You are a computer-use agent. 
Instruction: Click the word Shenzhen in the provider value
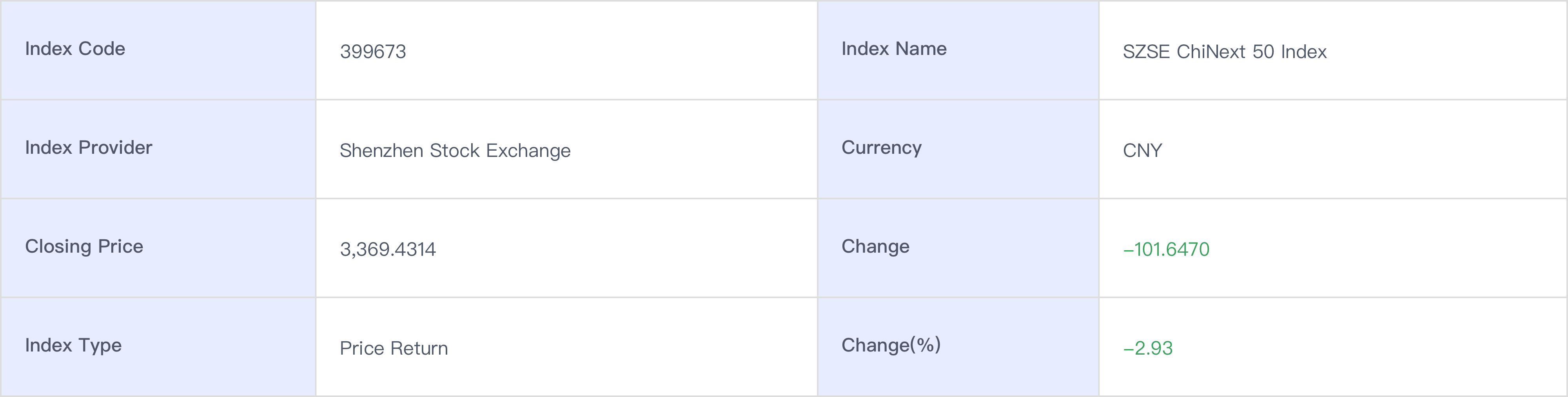click(x=382, y=150)
